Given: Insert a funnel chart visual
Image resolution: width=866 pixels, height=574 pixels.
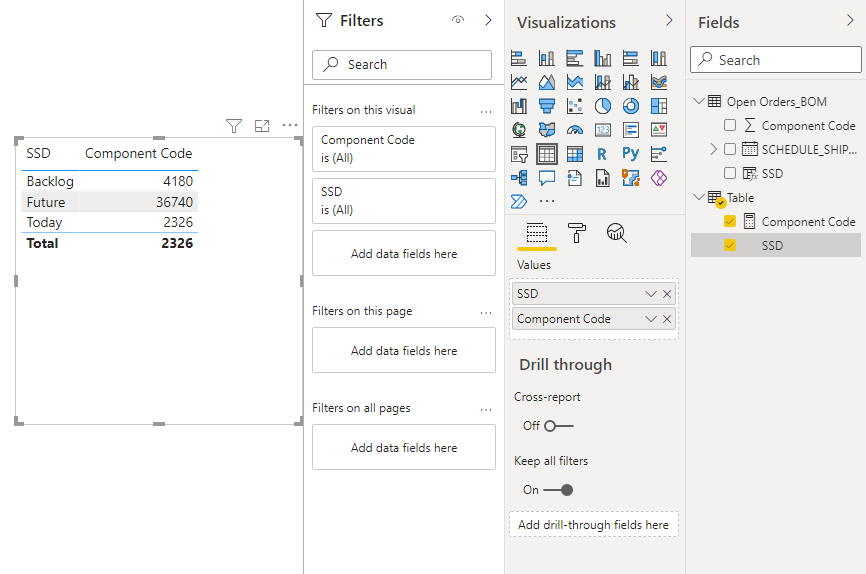Looking at the screenshot, I should [547, 106].
